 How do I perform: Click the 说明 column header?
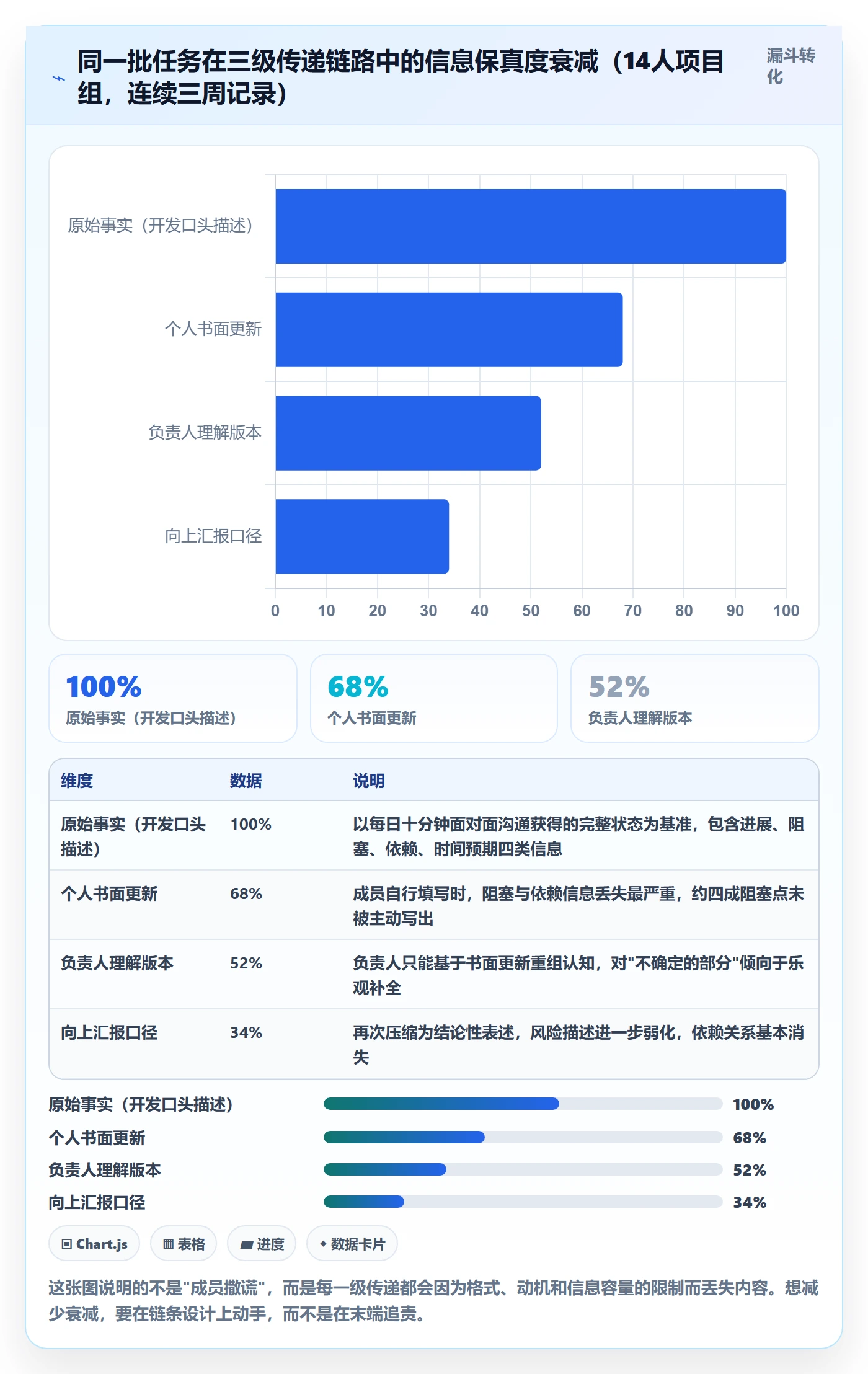tap(369, 781)
